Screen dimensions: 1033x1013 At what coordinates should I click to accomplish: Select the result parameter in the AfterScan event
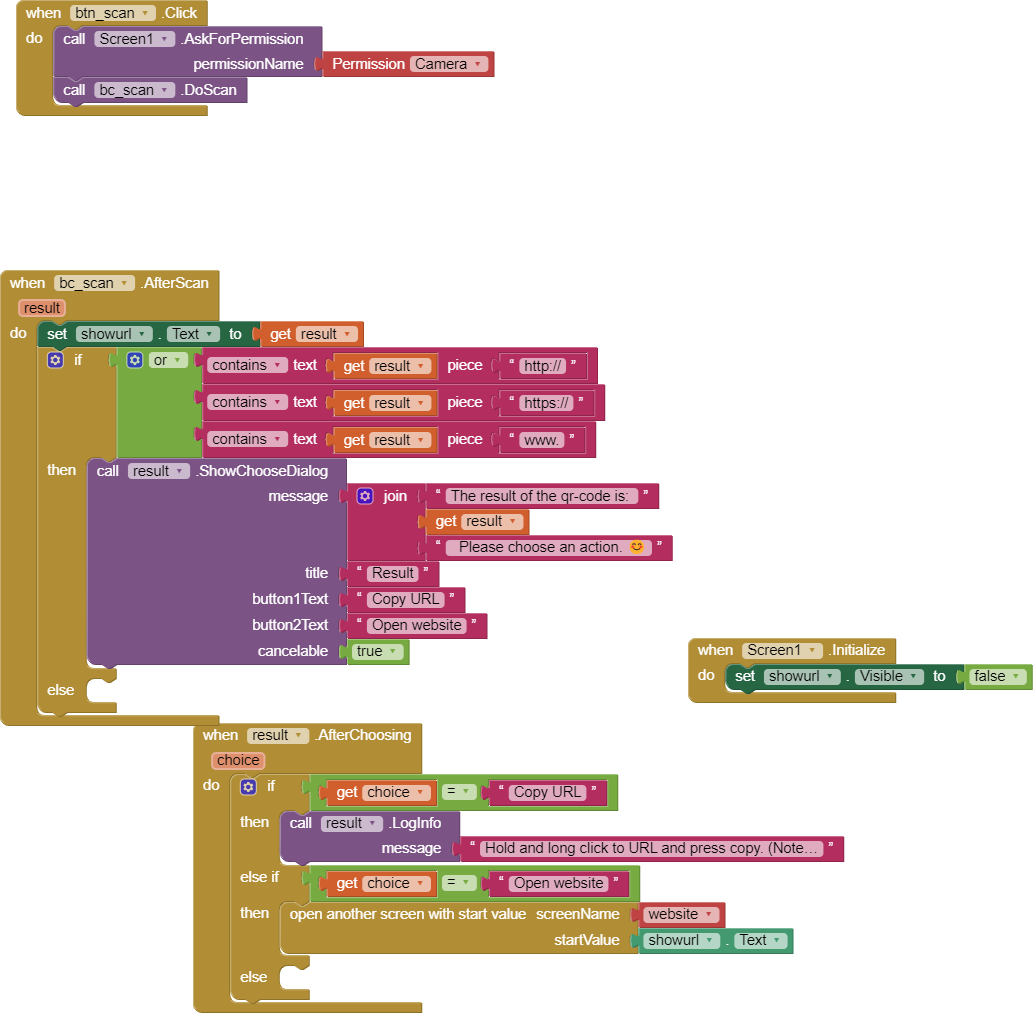(42, 308)
